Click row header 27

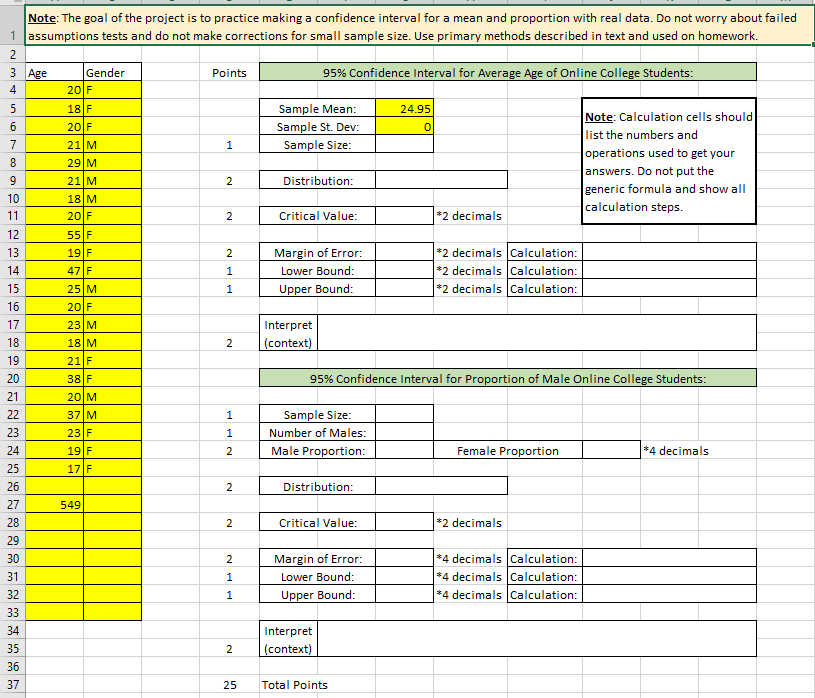[x=12, y=505]
